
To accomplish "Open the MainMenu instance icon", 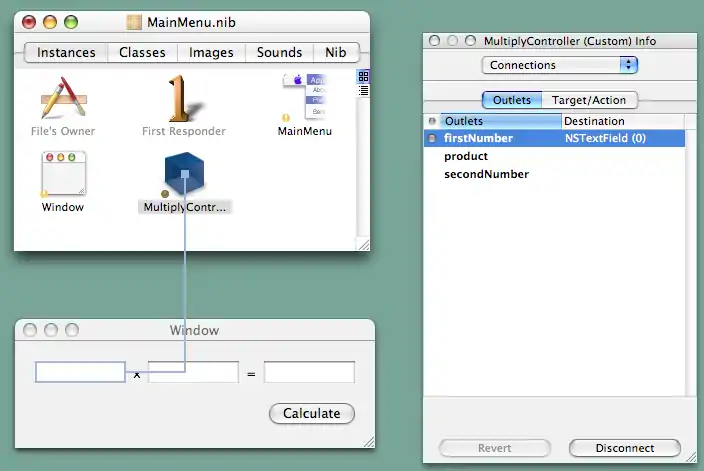I will pos(306,97).
